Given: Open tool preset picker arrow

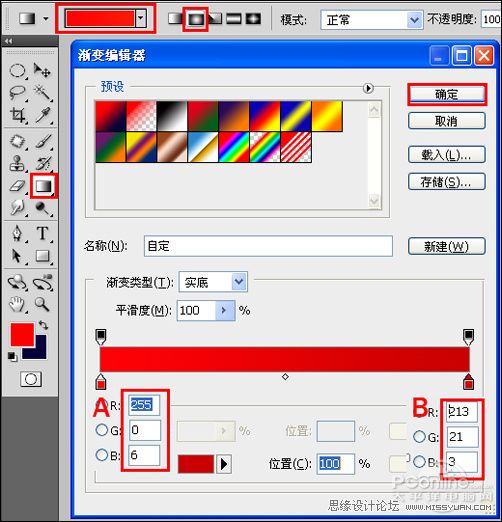Looking at the screenshot, I should 46,19.
